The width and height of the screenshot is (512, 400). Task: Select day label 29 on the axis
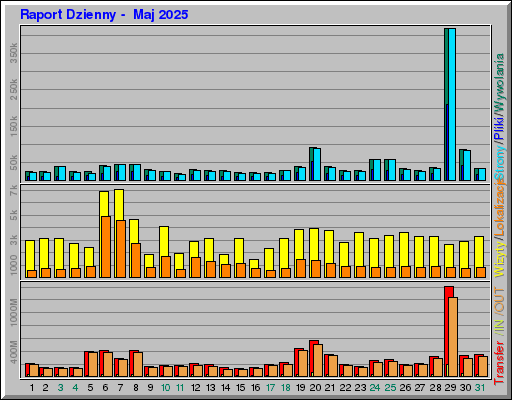[x=450, y=388]
